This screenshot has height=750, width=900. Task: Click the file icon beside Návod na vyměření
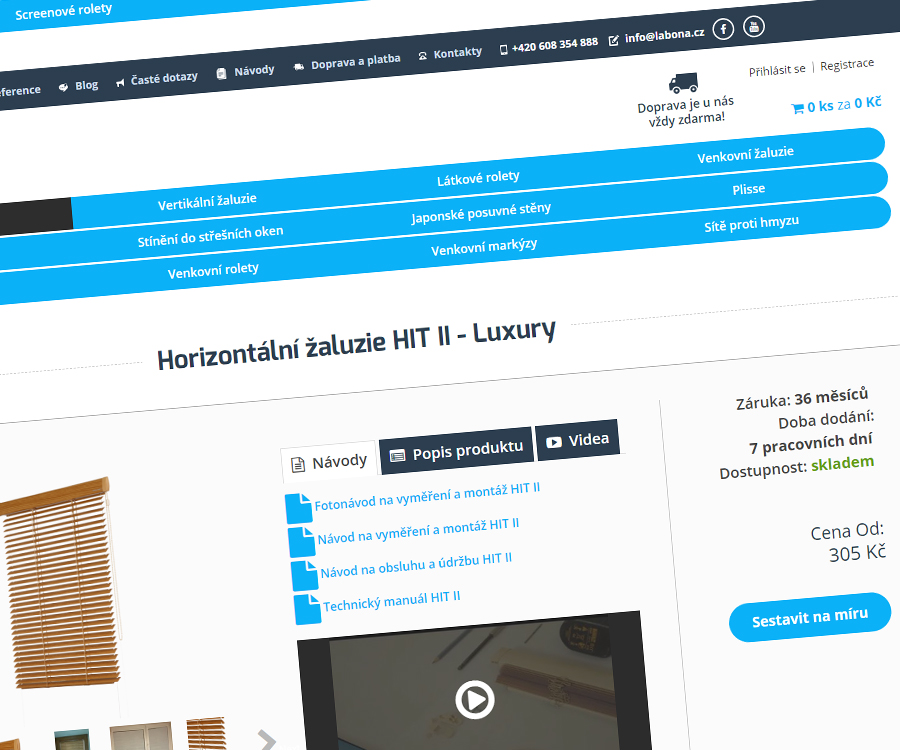point(301,542)
